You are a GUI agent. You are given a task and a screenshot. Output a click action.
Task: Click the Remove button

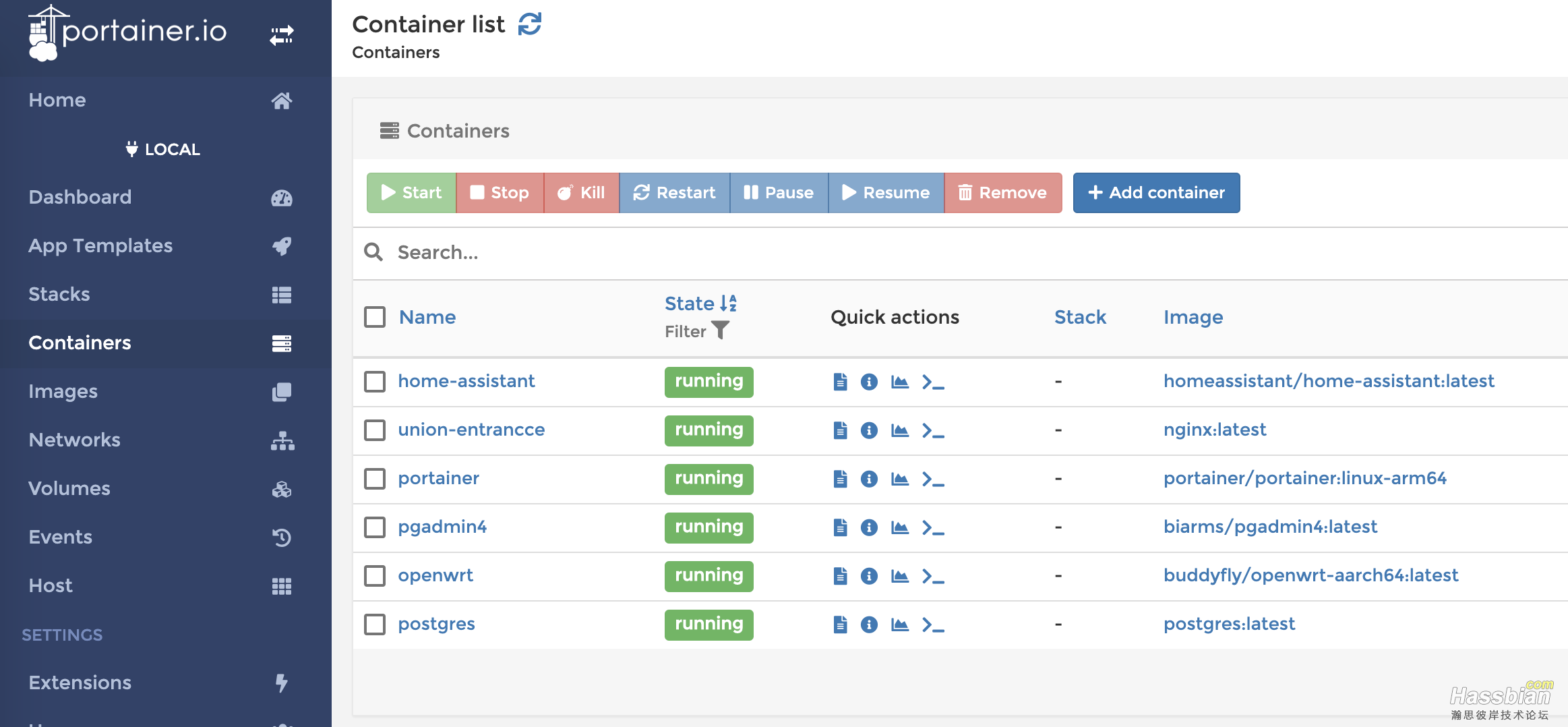(1003, 193)
